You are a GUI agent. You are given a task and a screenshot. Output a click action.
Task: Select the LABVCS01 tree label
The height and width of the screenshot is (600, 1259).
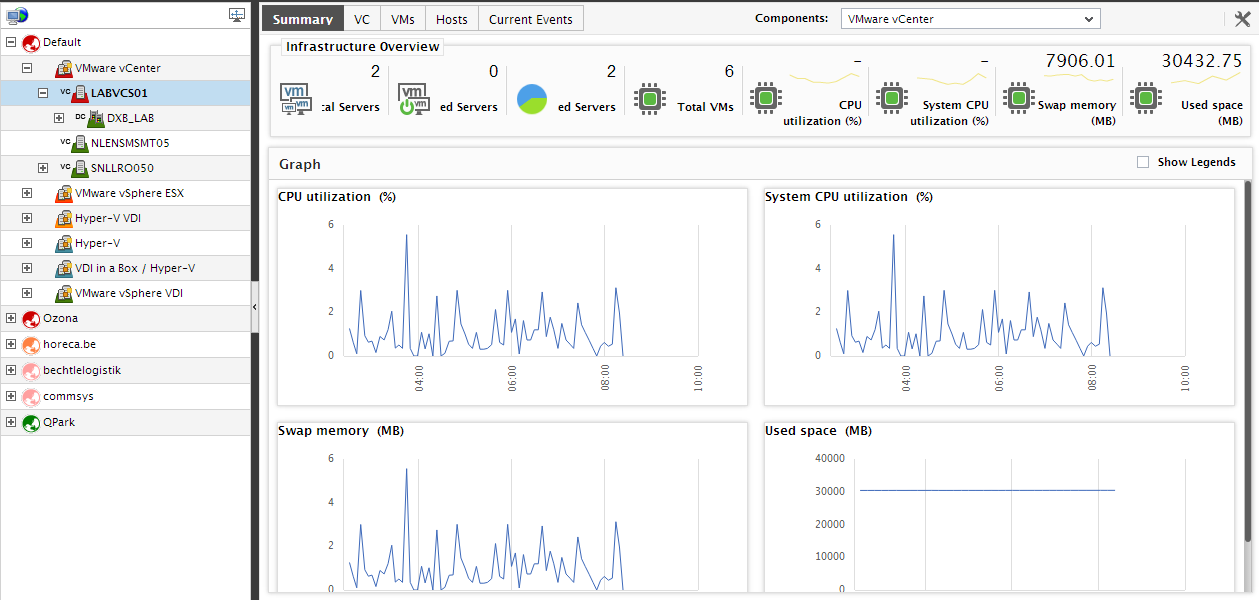pyautogui.click(x=119, y=94)
